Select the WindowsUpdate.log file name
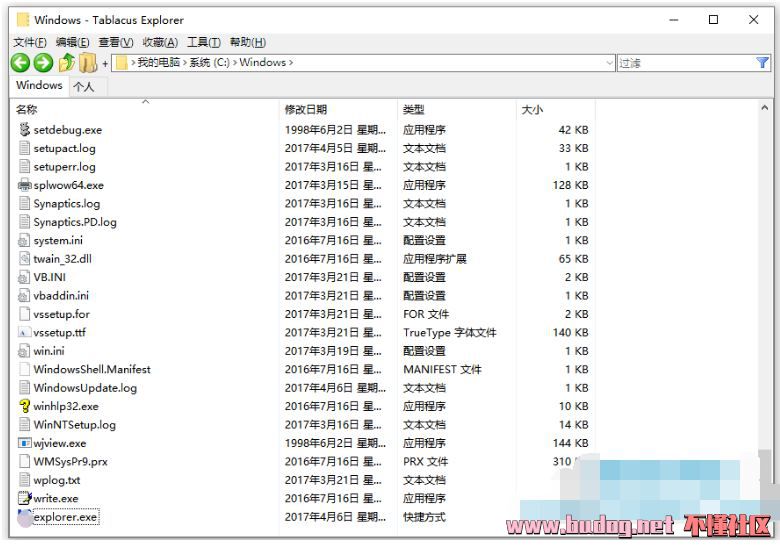 (x=85, y=387)
